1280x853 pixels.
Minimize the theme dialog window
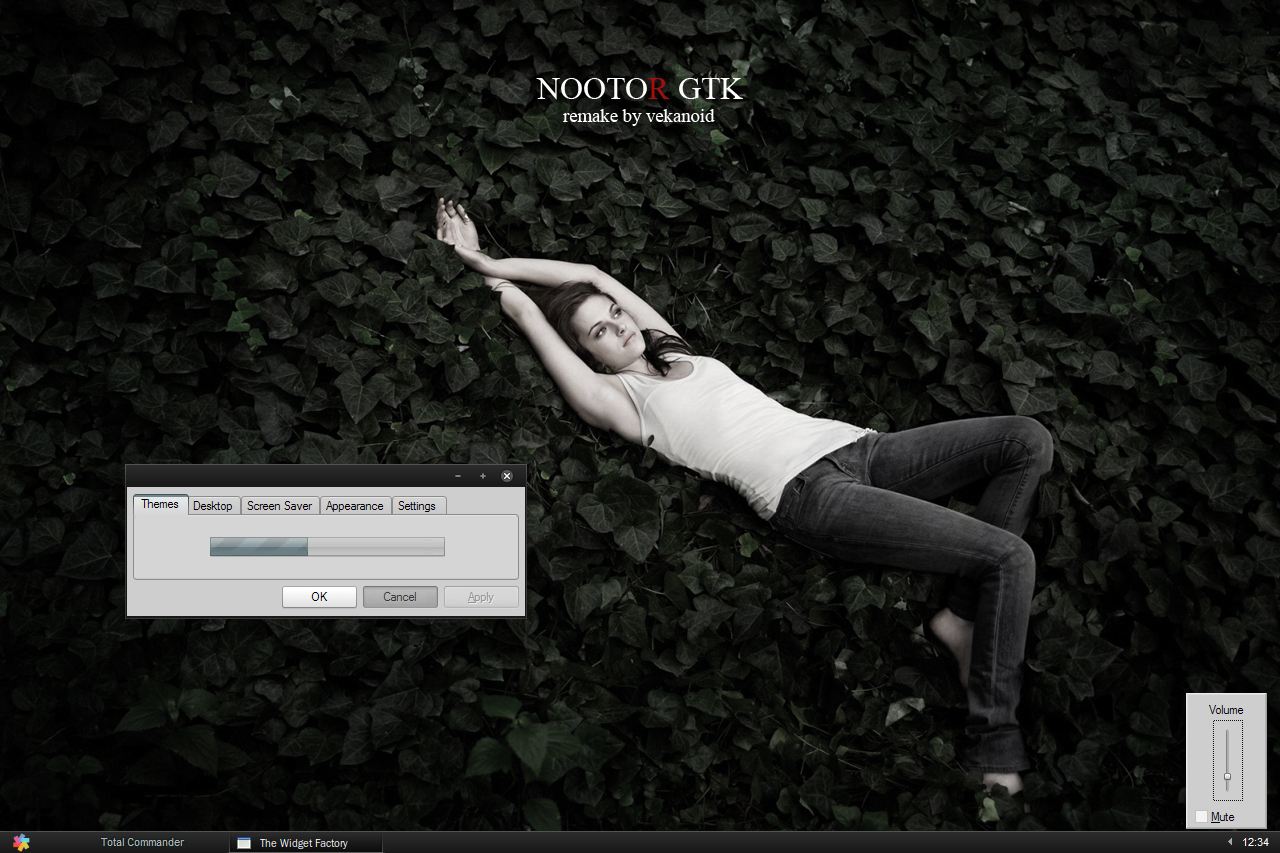tap(458, 476)
